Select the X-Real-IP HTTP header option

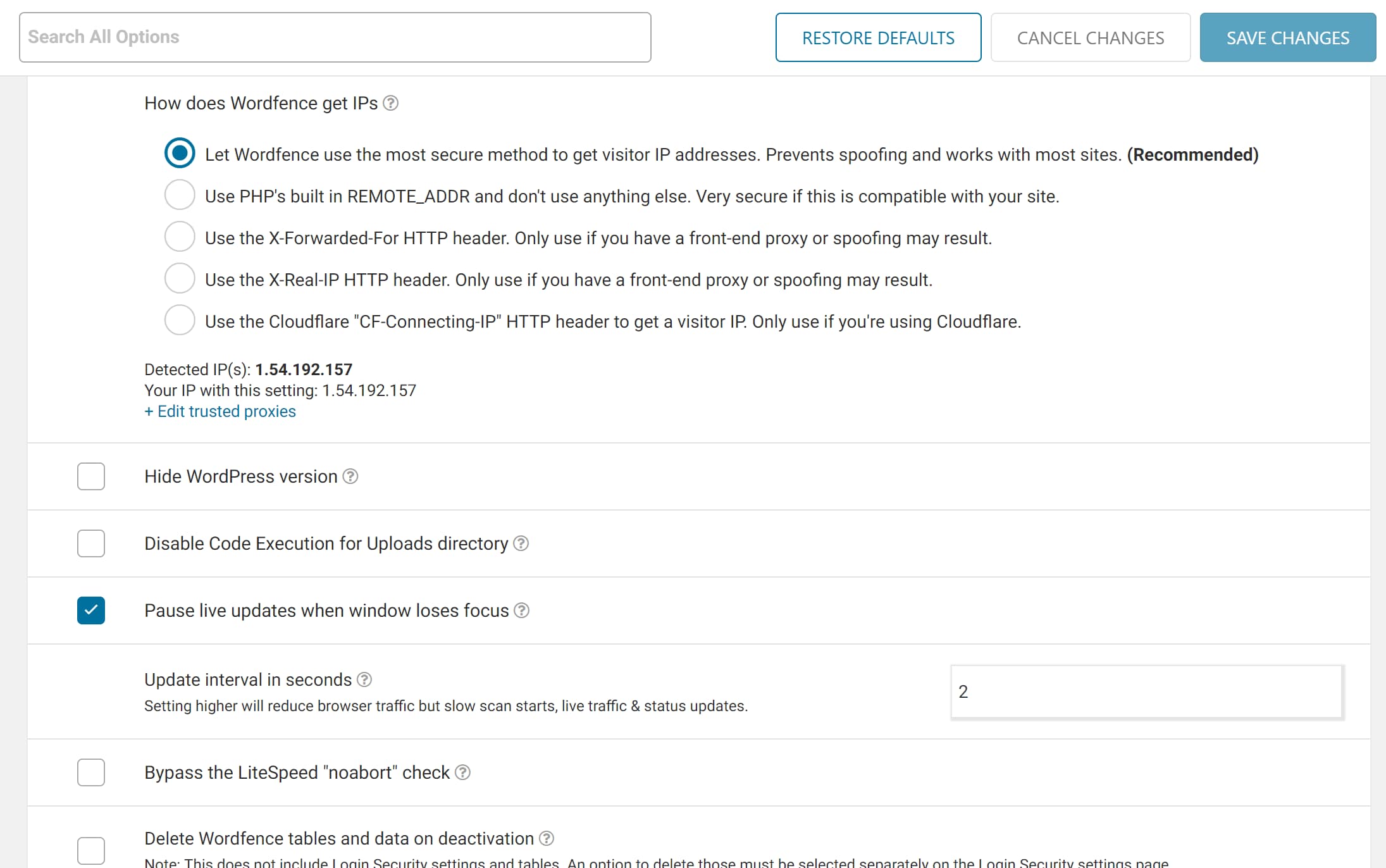coord(180,278)
